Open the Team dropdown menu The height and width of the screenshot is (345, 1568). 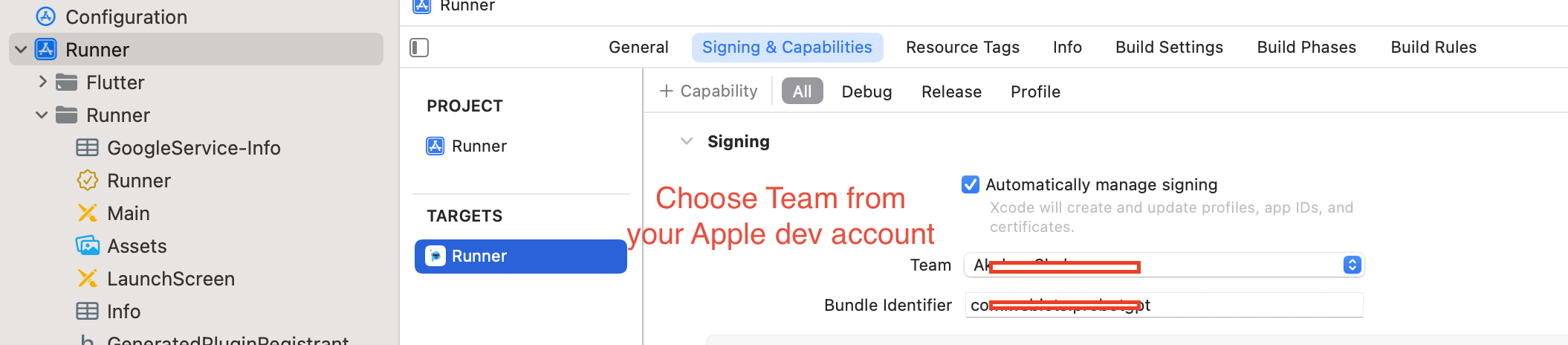(1352, 265)
